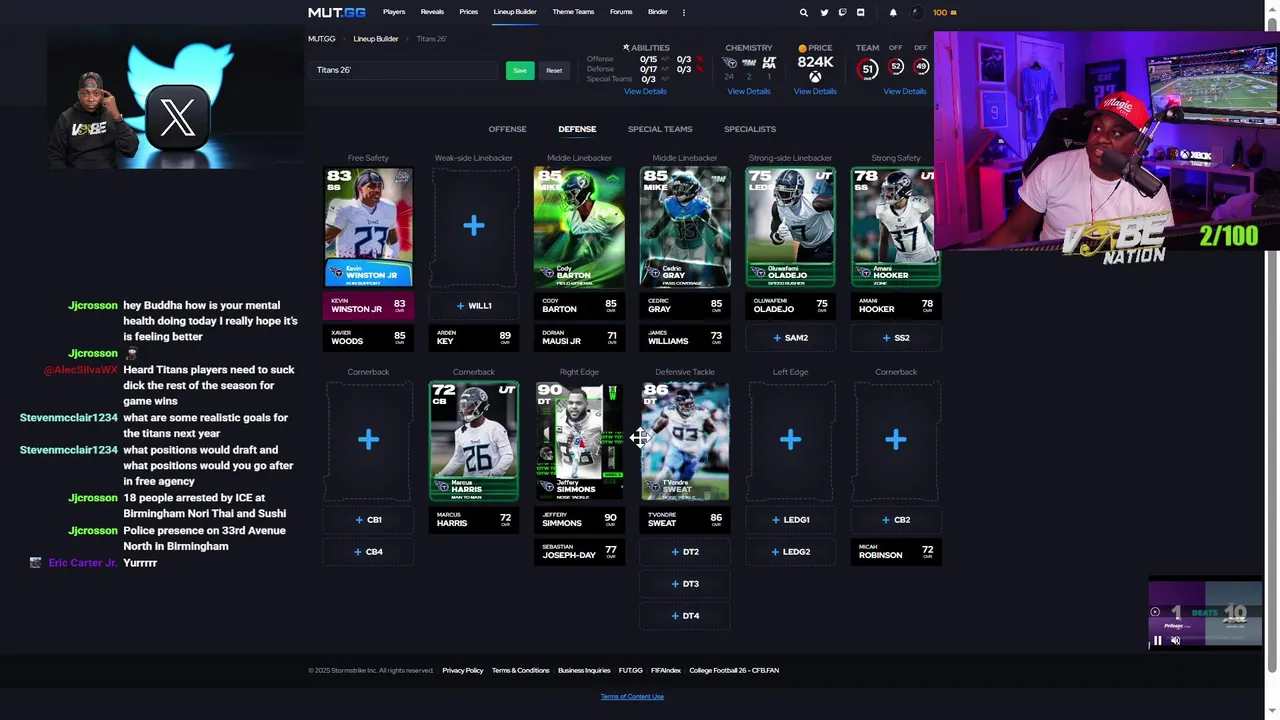Select Kevin Winston Jr card
The height and width of the screenshot is (720, 1280).
pos(368,227)
